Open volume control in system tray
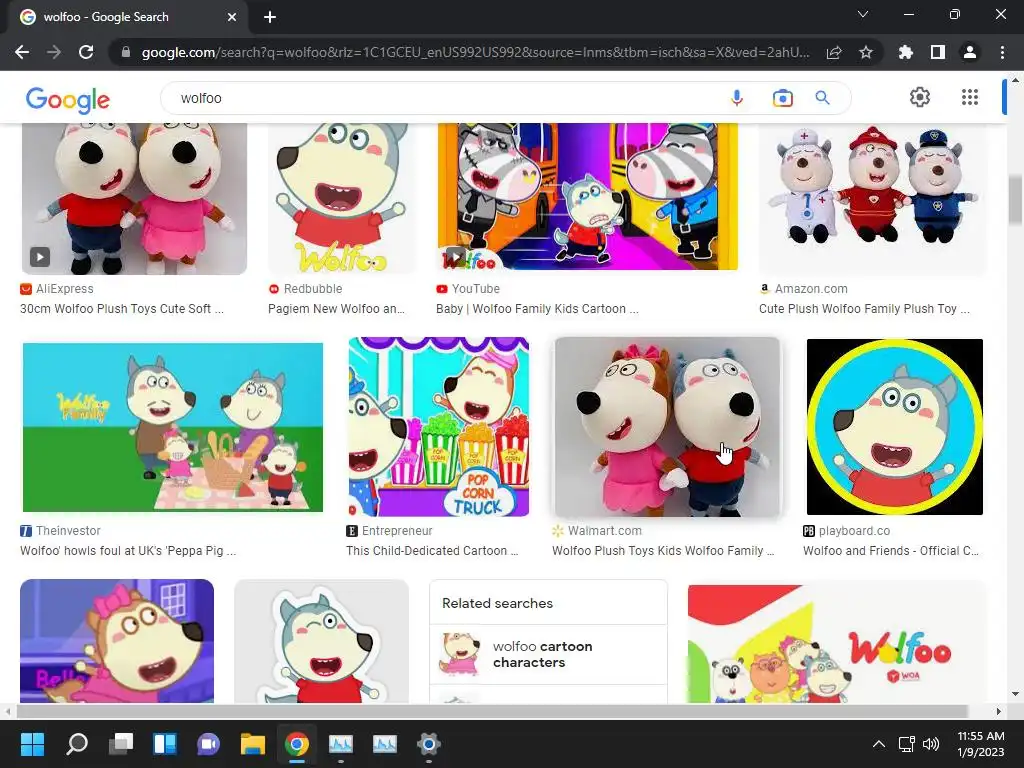 (931, 744)
